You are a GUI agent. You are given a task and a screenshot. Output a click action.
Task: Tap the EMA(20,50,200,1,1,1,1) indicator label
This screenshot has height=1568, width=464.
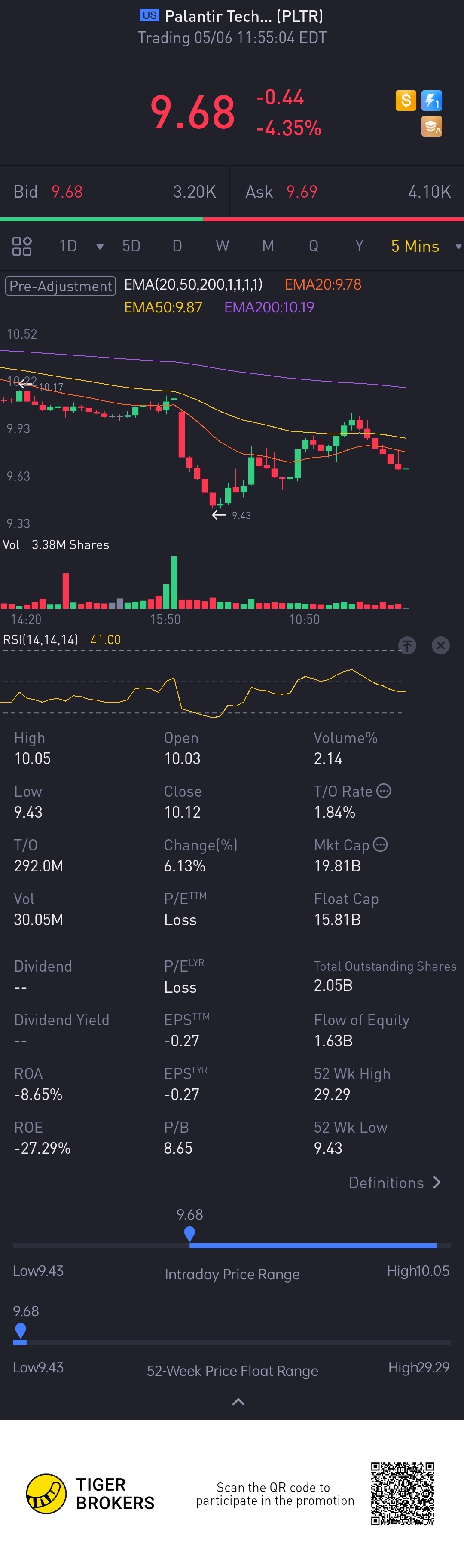point(193,284)
